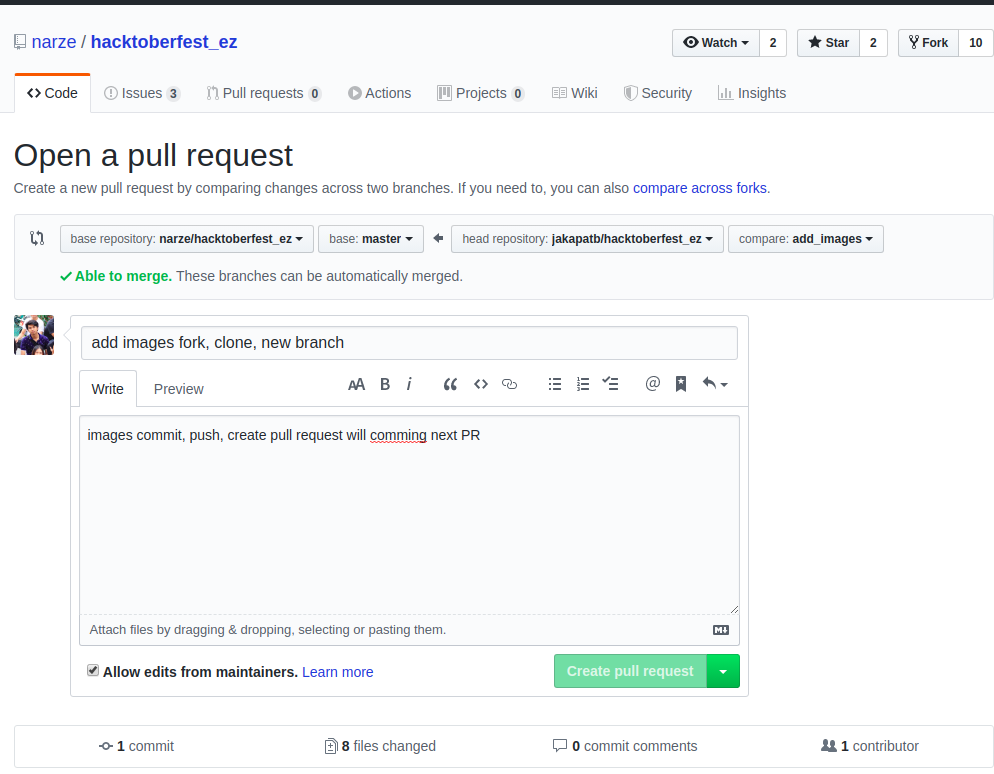Insert a numbered list
This screenshot has height=774, width=994.
[583, 384]
